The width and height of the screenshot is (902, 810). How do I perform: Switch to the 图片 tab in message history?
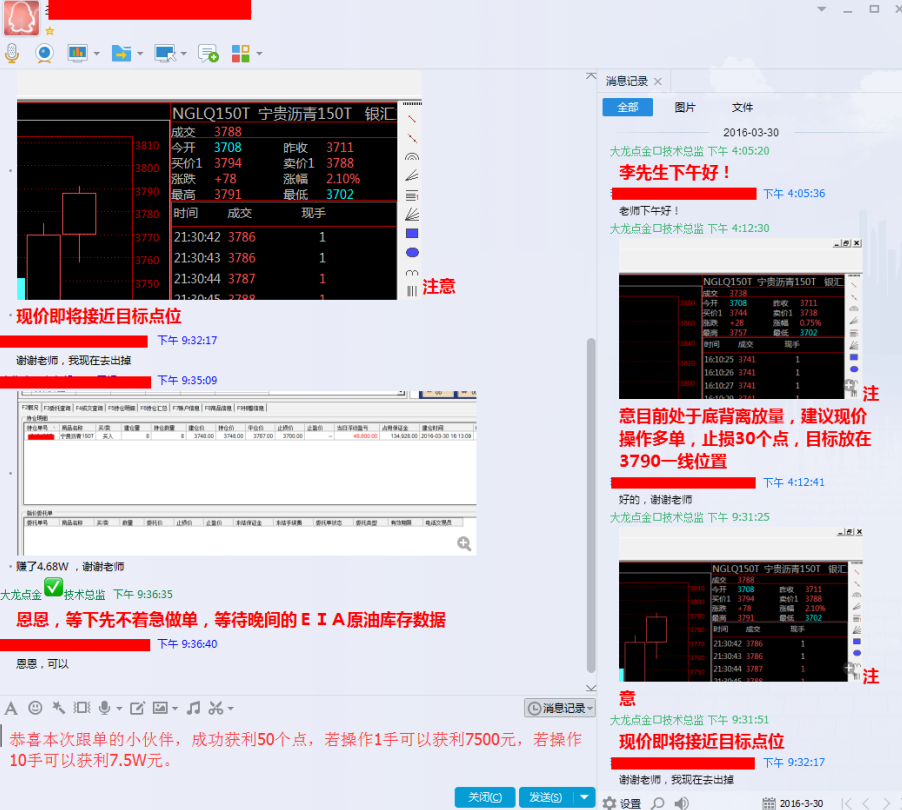click(x=685, y=107)
